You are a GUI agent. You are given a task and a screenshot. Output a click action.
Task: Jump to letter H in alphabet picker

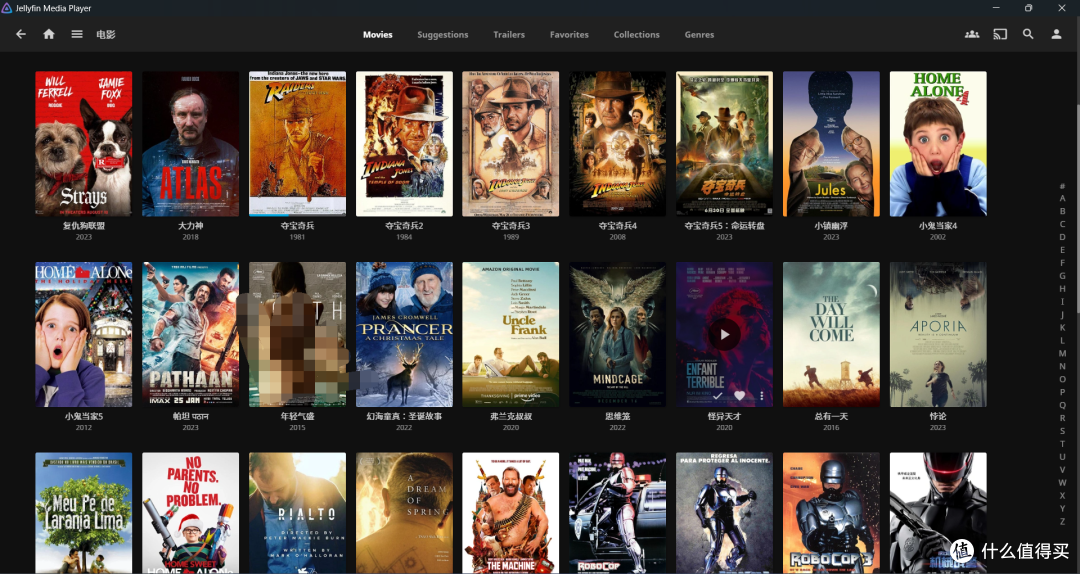point(1062,289)
